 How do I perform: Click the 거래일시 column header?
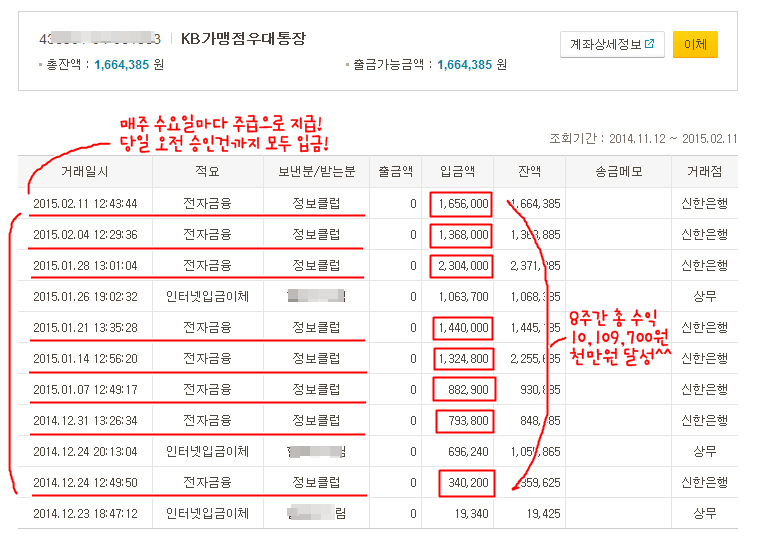[x=85, y=172]
